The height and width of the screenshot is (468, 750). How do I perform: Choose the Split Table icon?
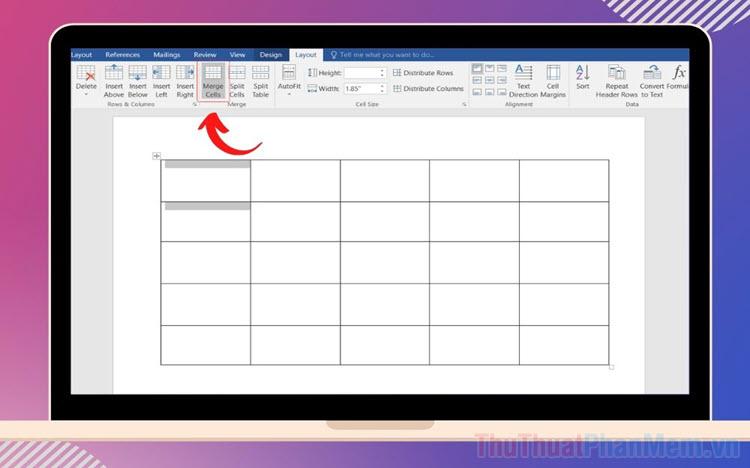coord(260,81)
